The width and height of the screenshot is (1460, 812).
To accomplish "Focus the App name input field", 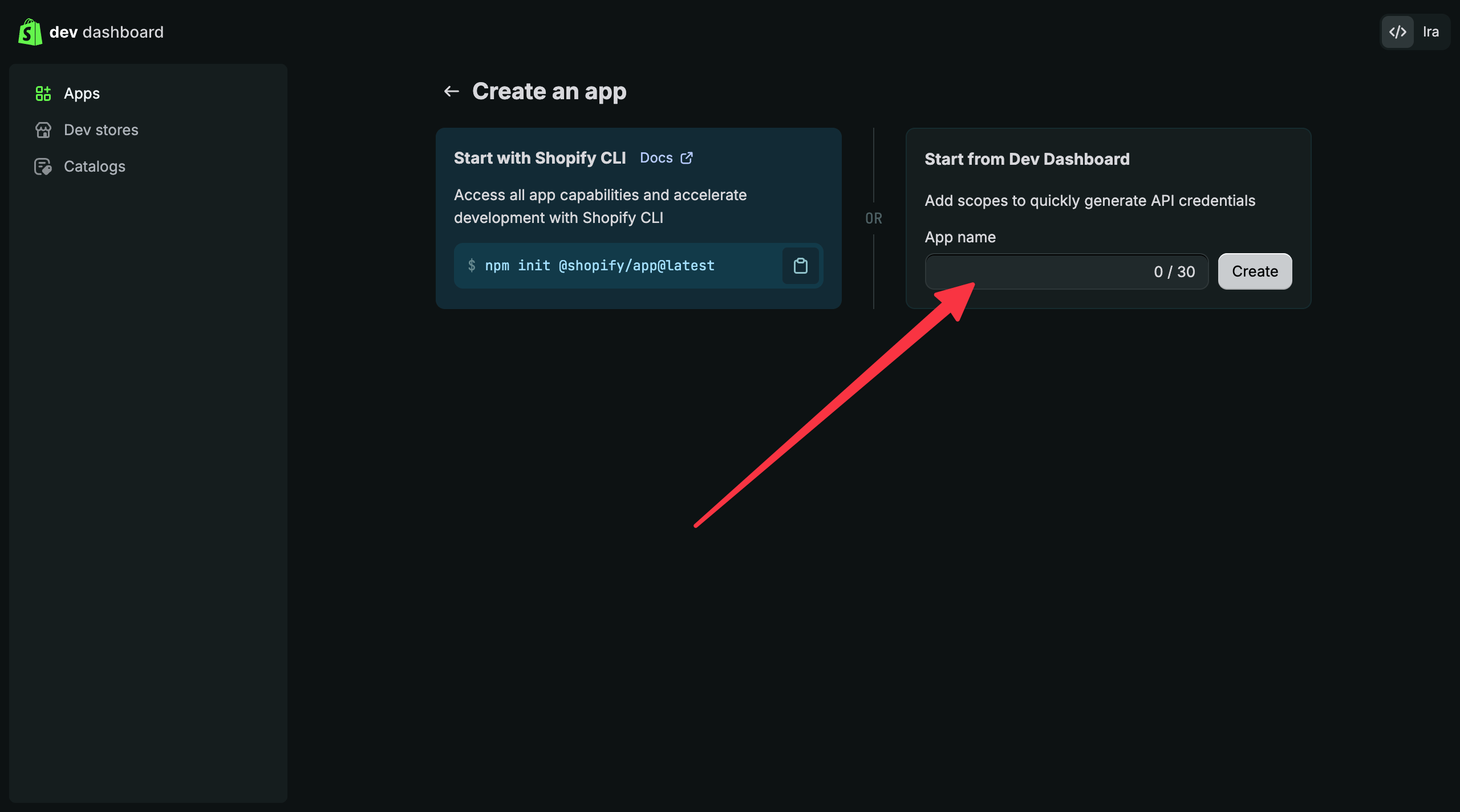I will click(1066, 271).
